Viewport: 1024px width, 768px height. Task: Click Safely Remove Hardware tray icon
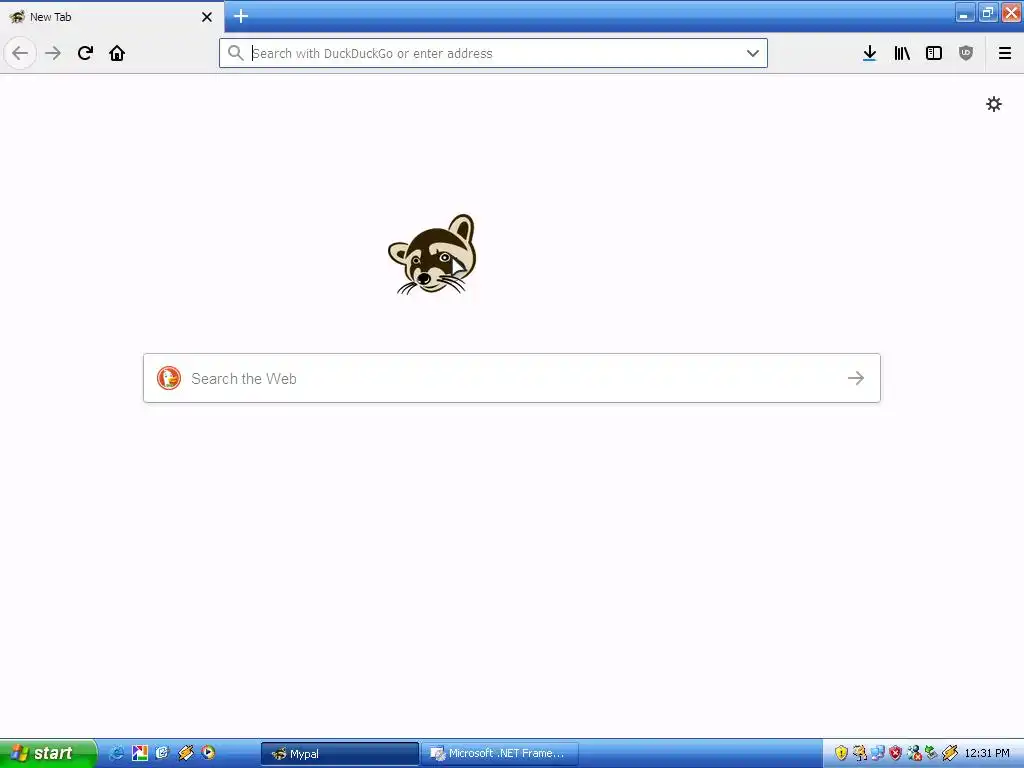point(931,753)
